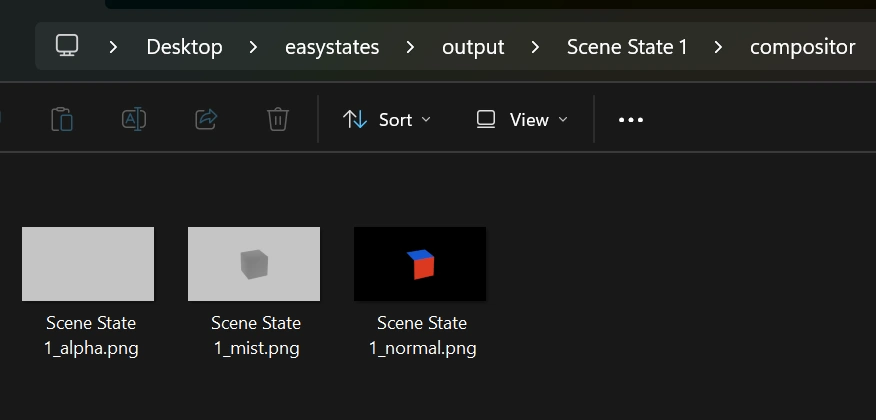Click the Paste clipboard icon
This screenshot has height=420, width=876.
pyautogui.click(x=62, y=119)
